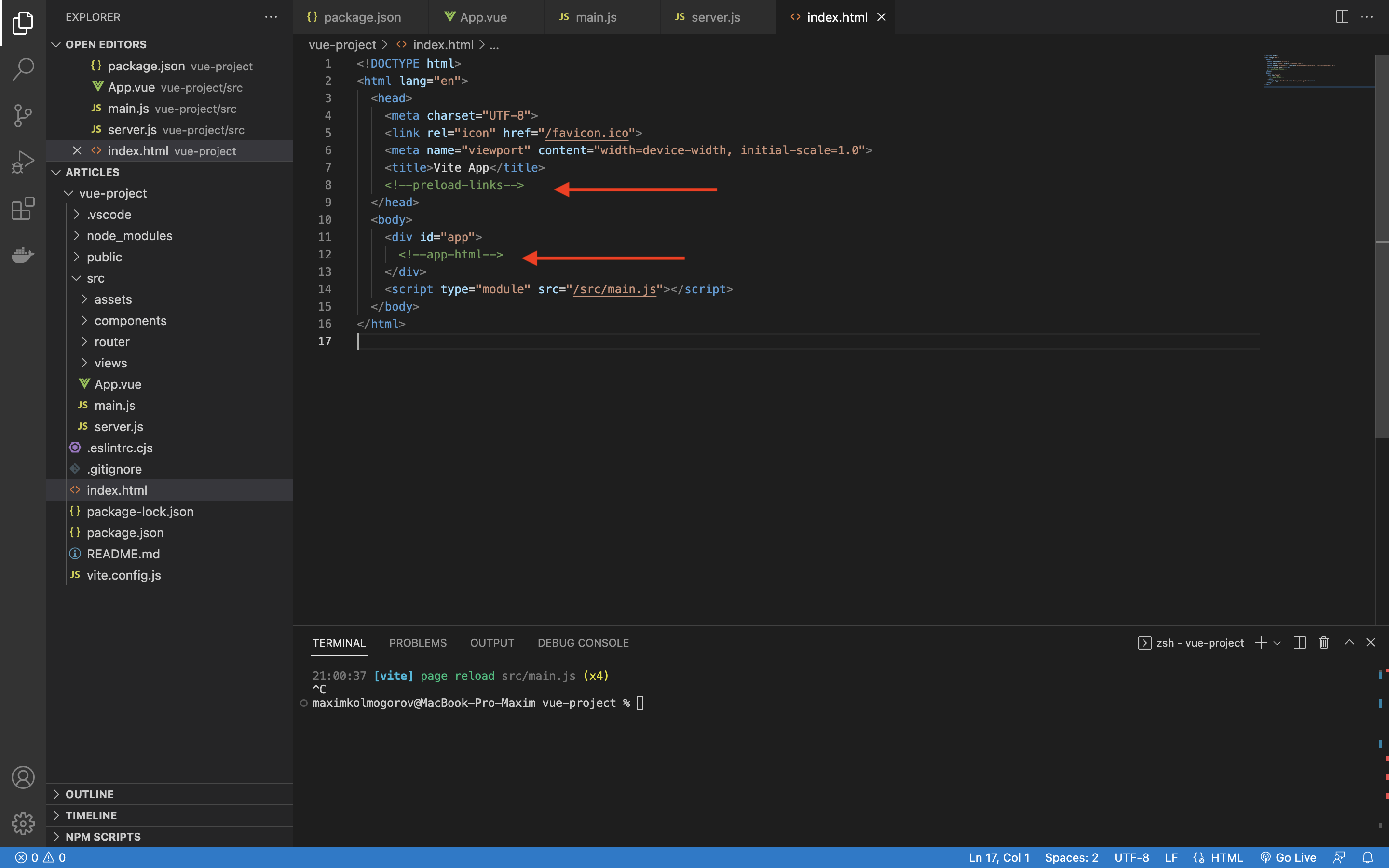Open .gitignore in file tree

(169, 469)
